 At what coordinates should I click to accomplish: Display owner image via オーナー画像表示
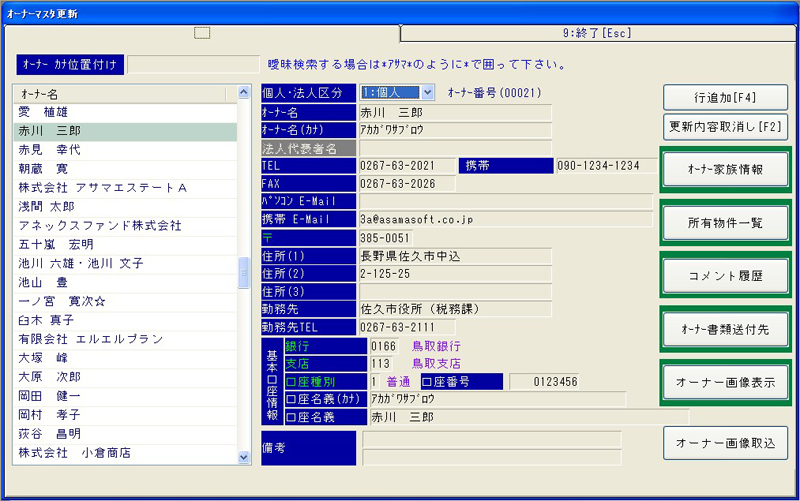coord(725,382)
